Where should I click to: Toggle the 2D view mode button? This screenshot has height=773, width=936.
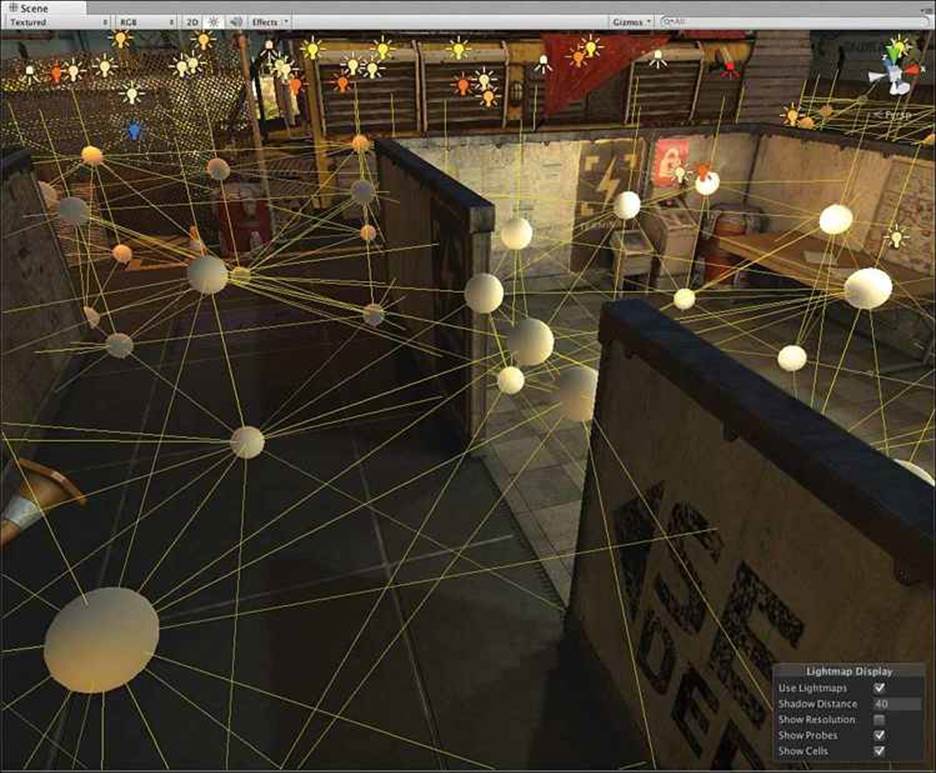[192, 22]
